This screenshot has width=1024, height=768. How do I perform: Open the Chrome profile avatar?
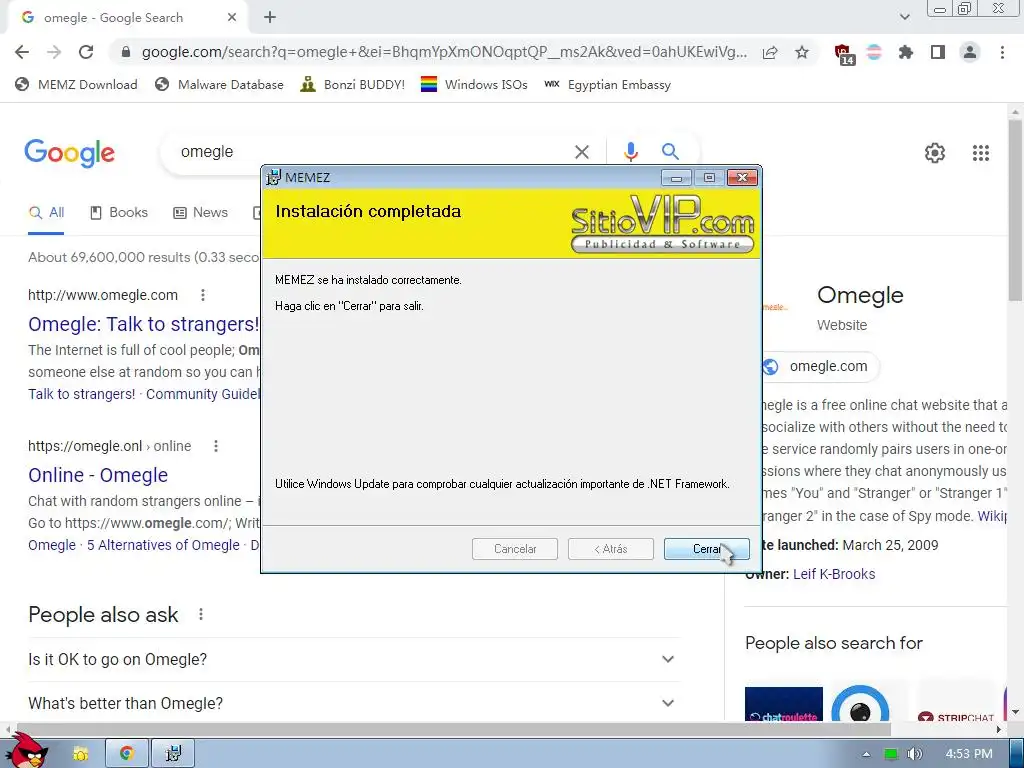point(970,52)
